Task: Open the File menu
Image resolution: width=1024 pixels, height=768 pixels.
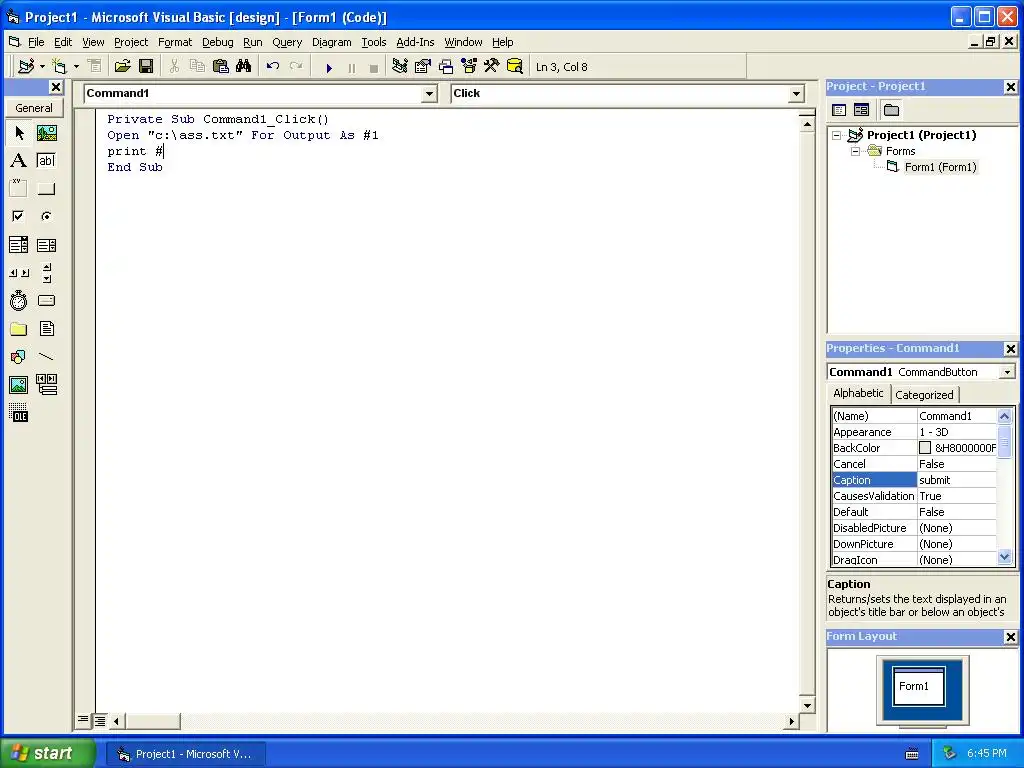Action: tap(36, 42)
